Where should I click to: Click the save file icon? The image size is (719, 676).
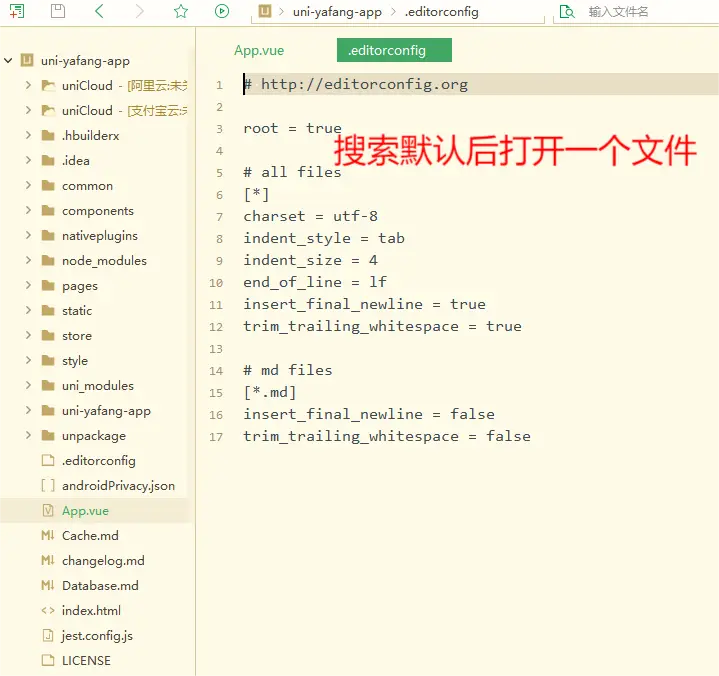57,11
